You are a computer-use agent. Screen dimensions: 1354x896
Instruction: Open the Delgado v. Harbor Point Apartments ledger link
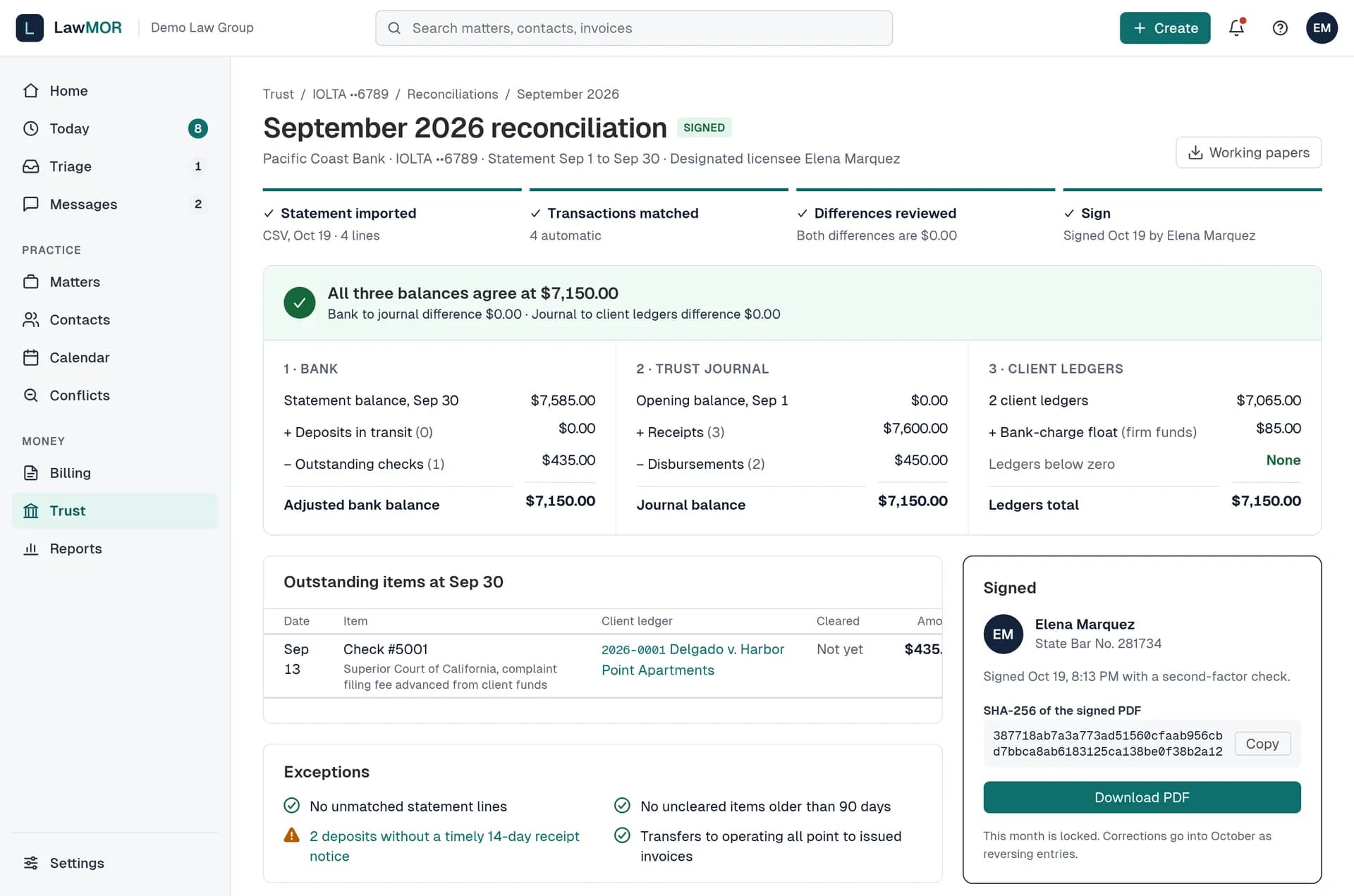(x=693, y=660)
